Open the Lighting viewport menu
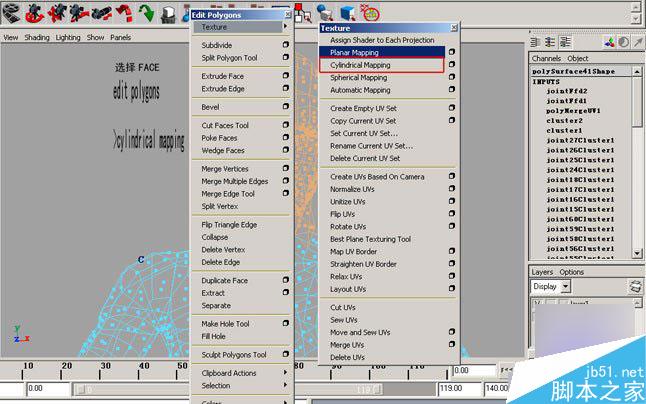The height and width of the screenshot is (404, 646). click(x=68, y=37)
